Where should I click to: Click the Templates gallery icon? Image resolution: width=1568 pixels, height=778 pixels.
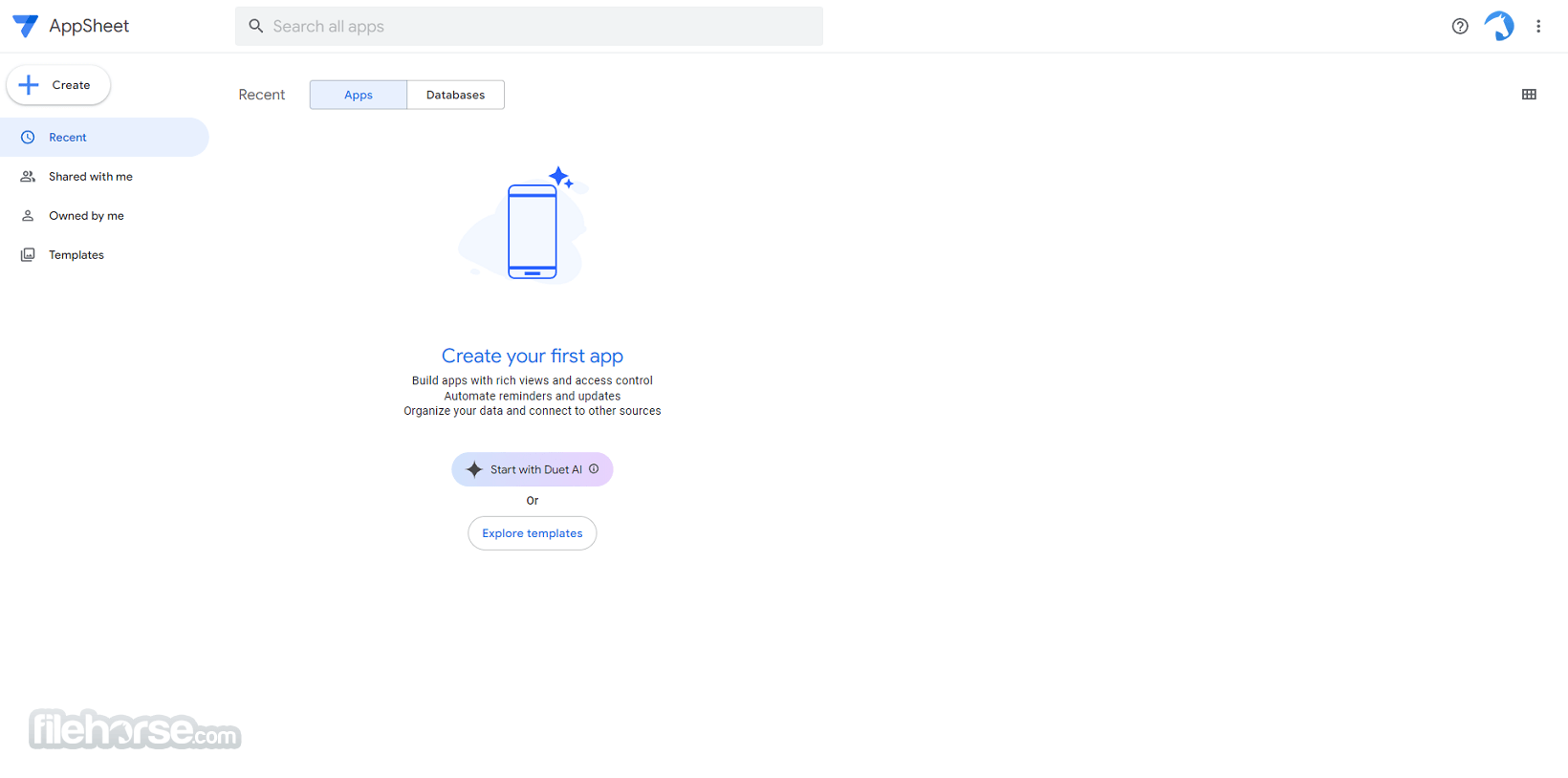point(28,255)
